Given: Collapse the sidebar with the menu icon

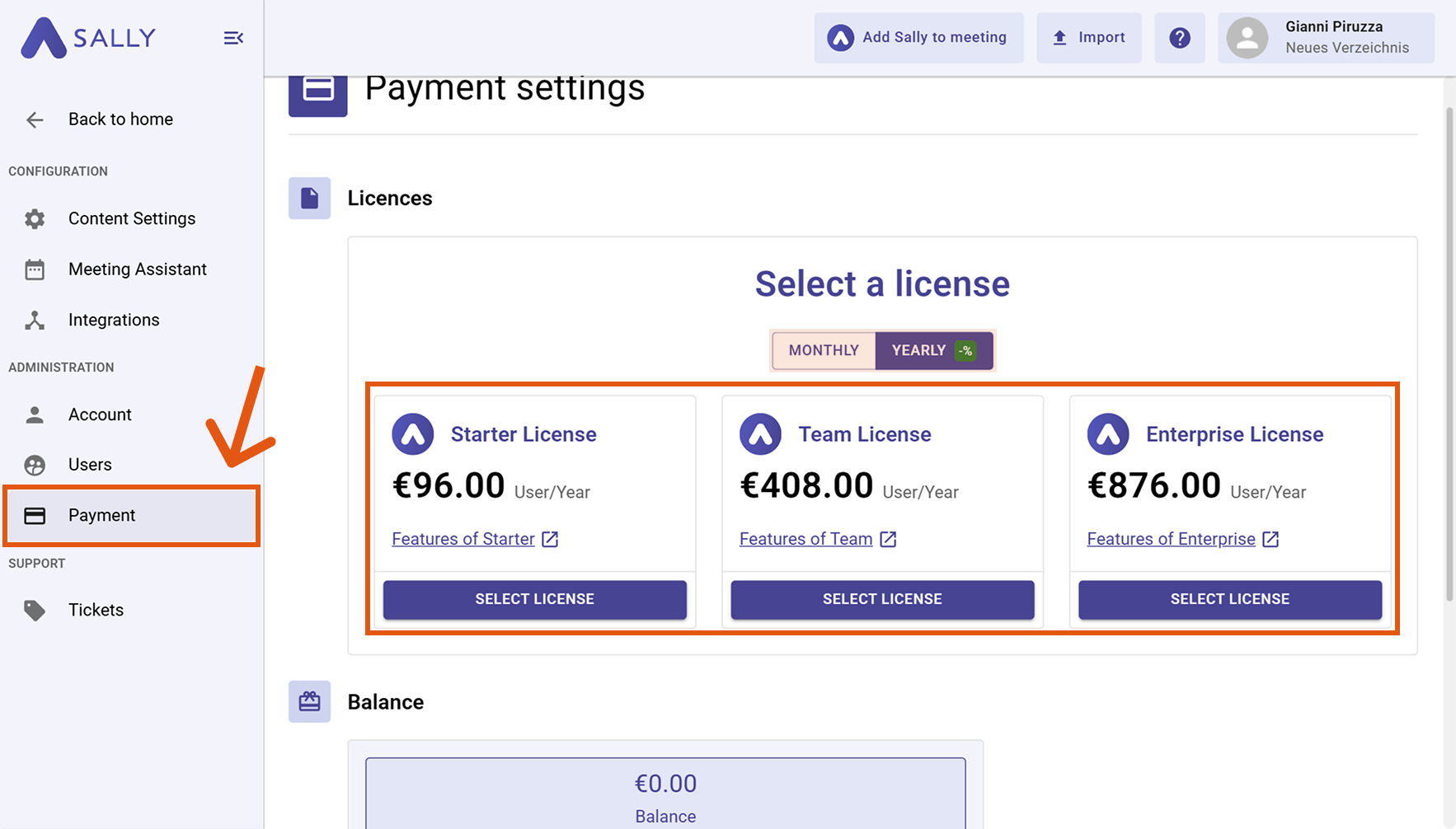Looking at the screenshot, I should click(x=233, y=38).
